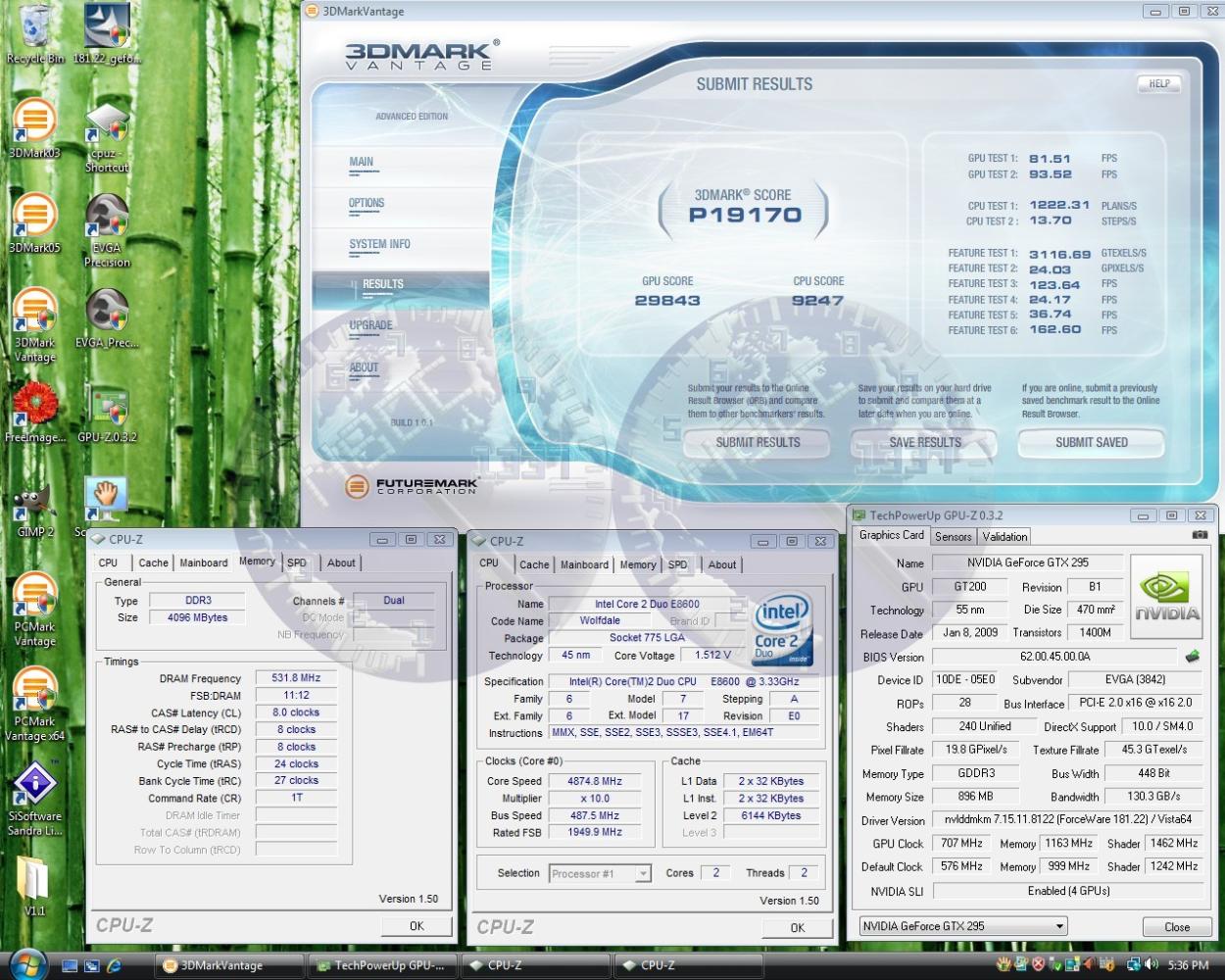
Task: Click the P19170 3DMark score
Action: click(x=745, y=216)
